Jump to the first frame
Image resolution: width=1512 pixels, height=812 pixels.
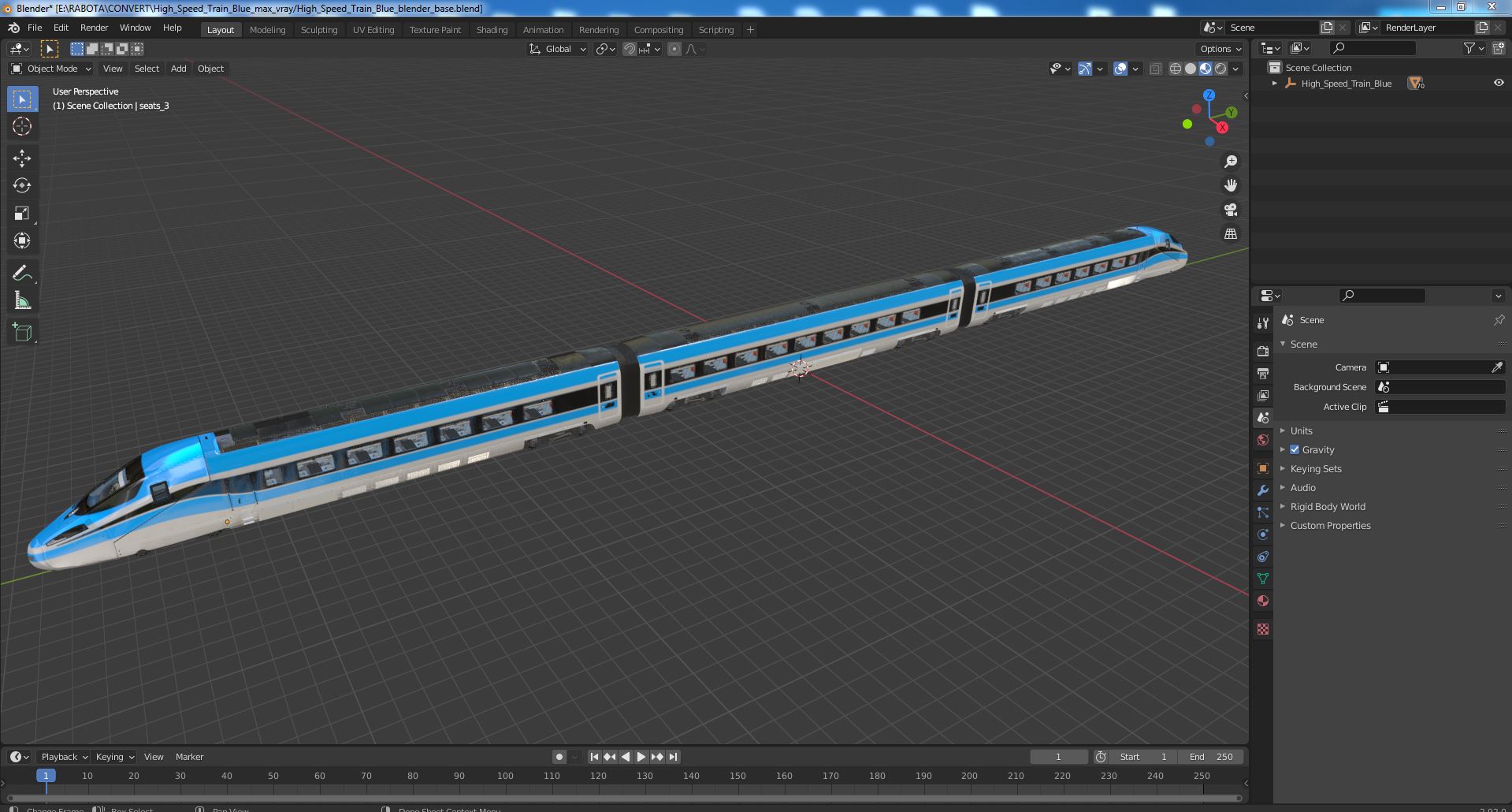(x=595, y=757)
